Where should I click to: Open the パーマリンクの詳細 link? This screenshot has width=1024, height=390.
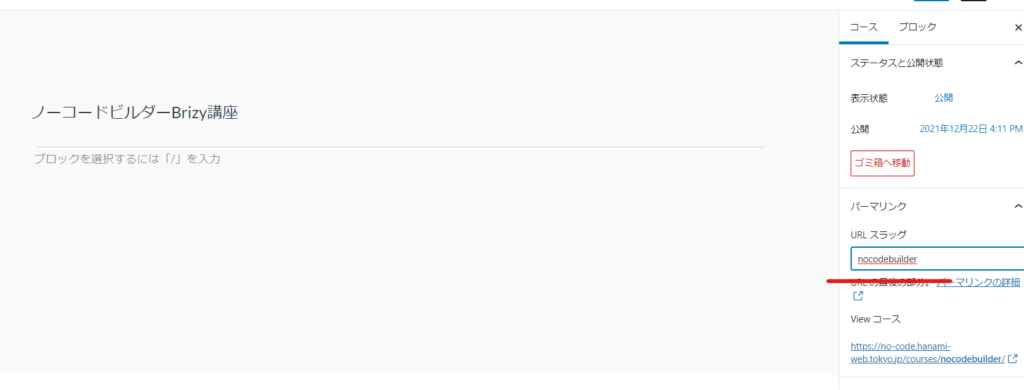point(978,282)
